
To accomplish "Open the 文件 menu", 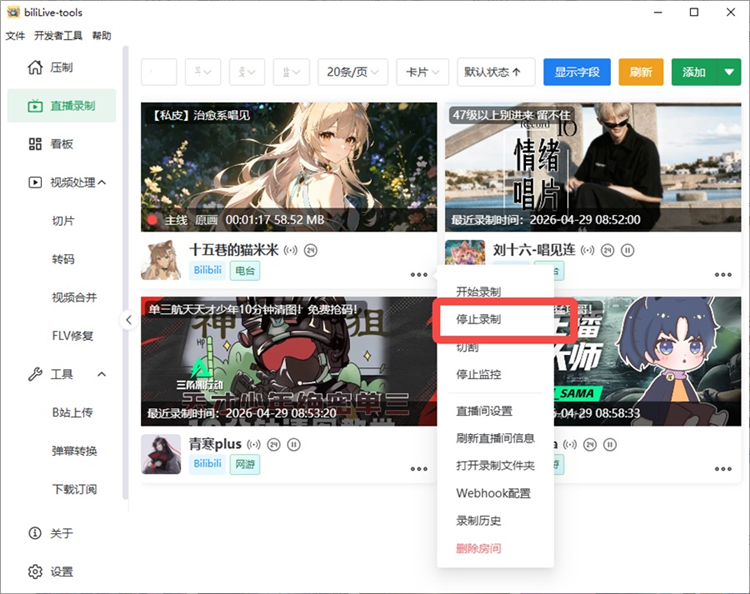I will 15,36.
